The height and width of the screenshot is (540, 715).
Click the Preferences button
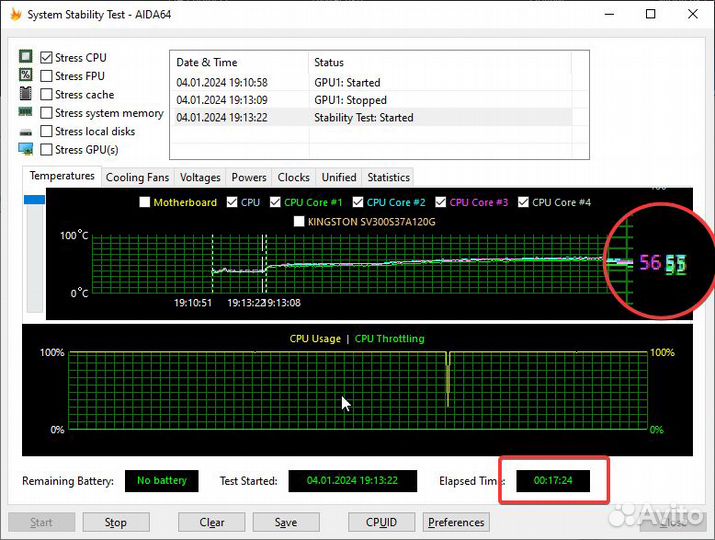pos(456,522)
